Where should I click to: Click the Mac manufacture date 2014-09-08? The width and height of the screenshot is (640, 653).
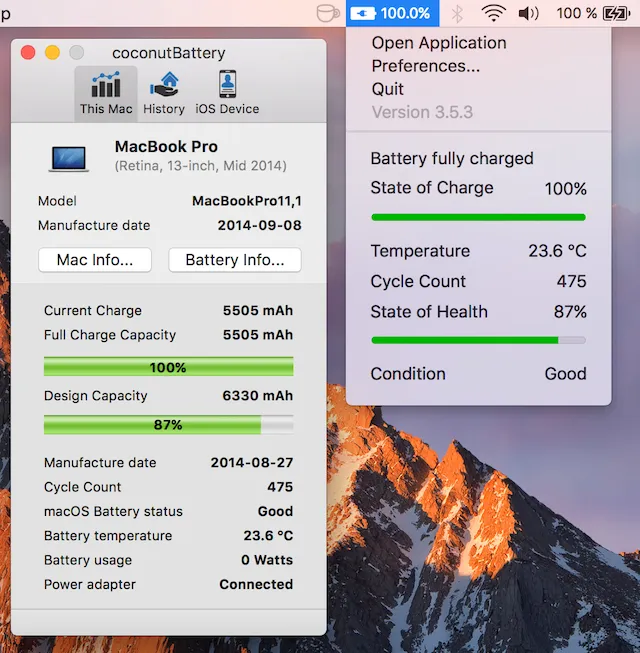(259, 225)
